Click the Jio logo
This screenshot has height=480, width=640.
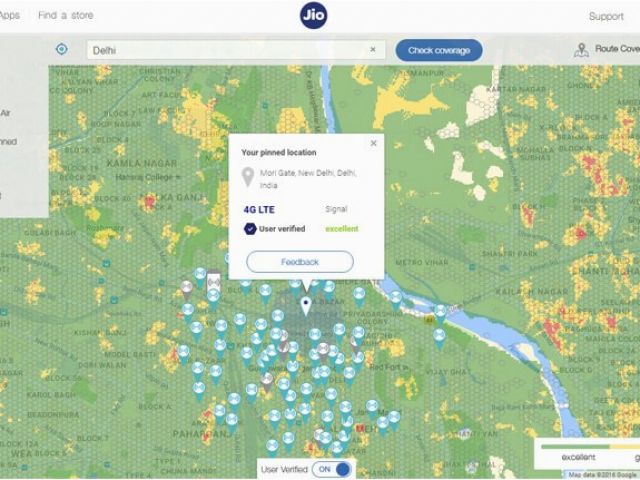pos(313,16)
